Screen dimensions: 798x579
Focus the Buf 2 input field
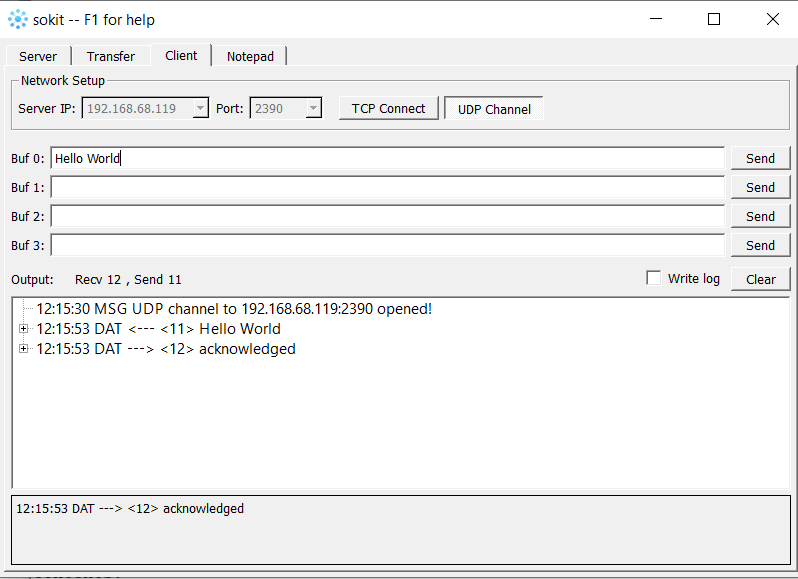pyautogui.click(x=387, y=216)
